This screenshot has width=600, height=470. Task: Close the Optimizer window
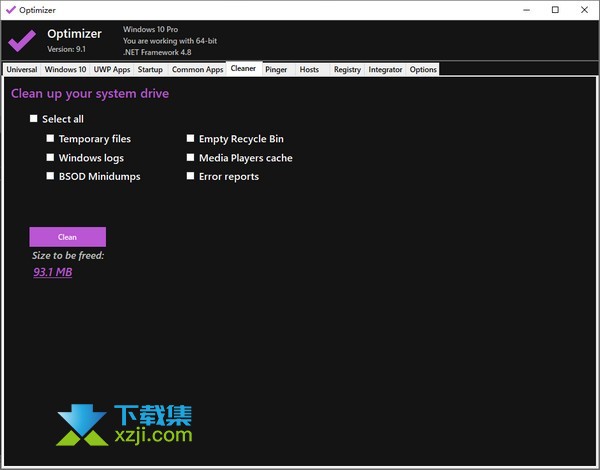(584, 10)
